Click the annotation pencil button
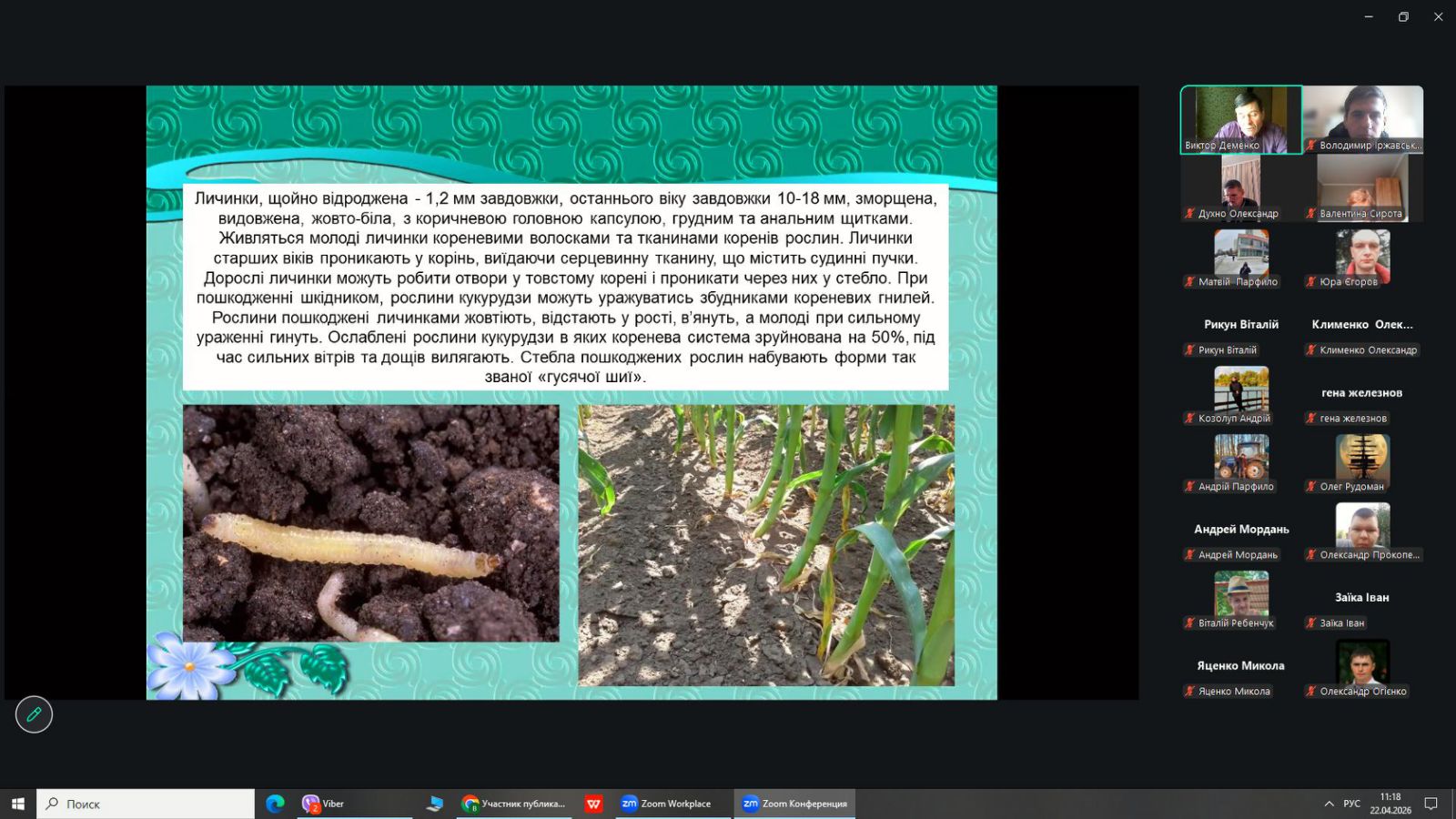Screen dimensions: 1456x819 point(34,714)
